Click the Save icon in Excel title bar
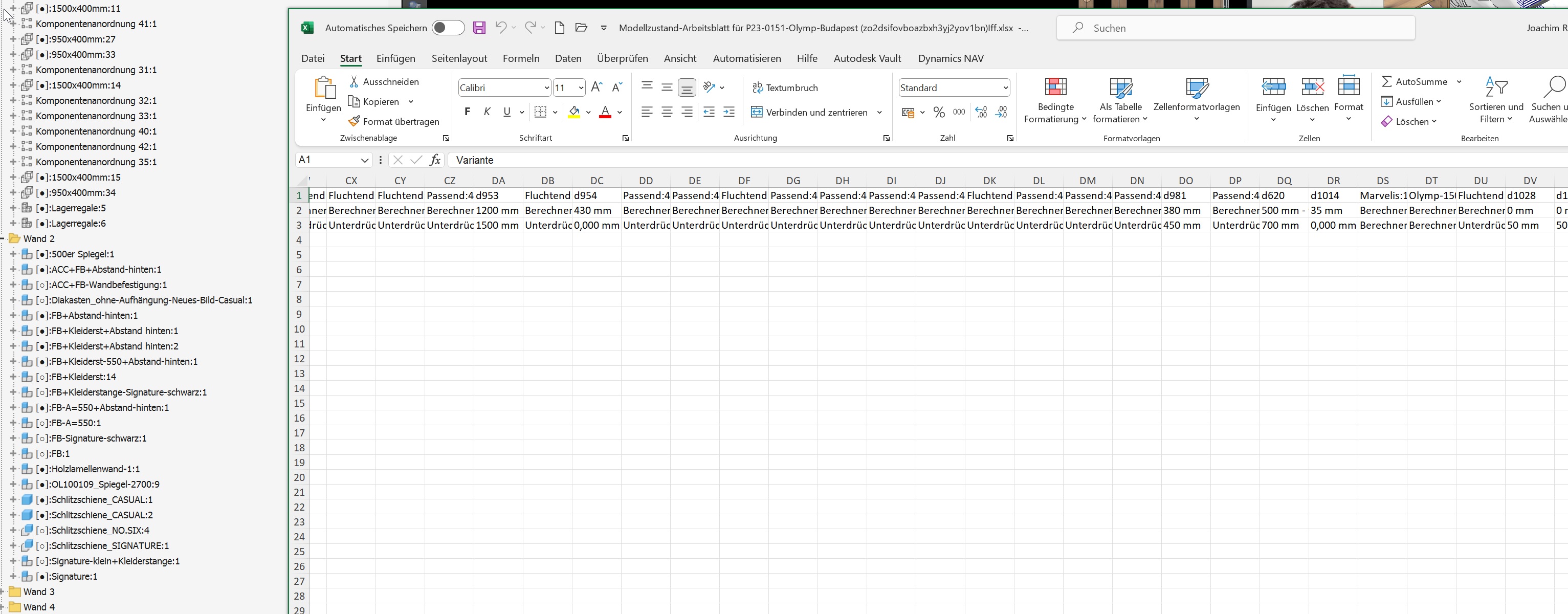This screenshot has height=614, width=1568. pyautogui.click(x=479, y=28)
